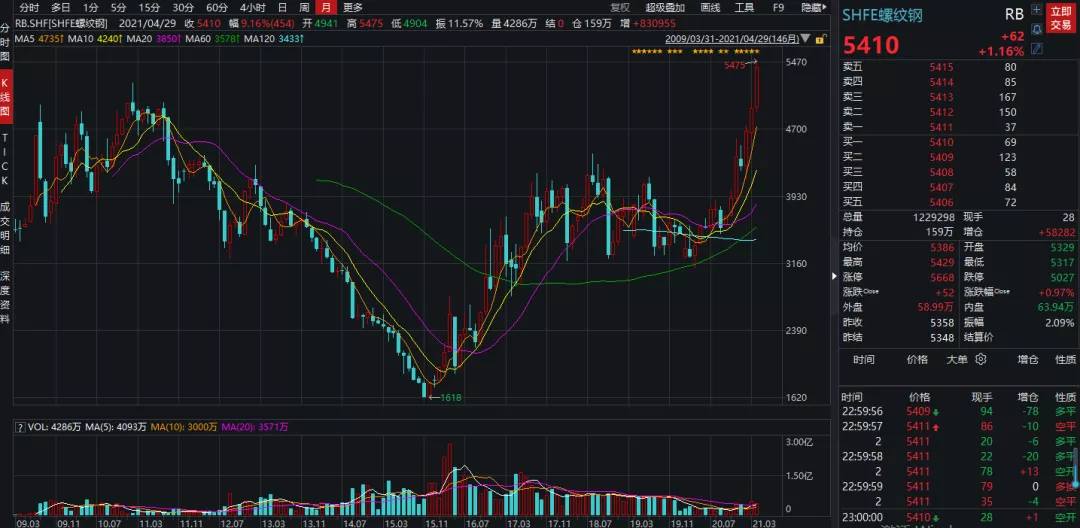Add RB contract to watchlist with plus icon
Viewport: 1080px width, 528px height.
[x=1036, y=10]
